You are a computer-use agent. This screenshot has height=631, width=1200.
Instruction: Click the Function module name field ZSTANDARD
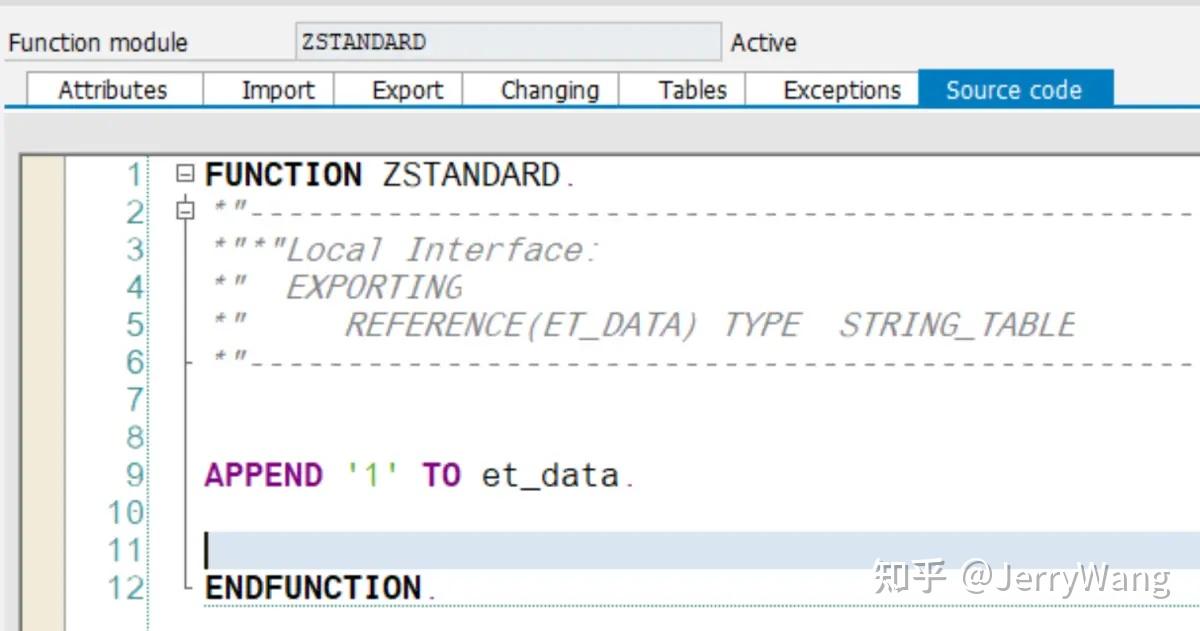pyautogui.click(x=508, y=42)
